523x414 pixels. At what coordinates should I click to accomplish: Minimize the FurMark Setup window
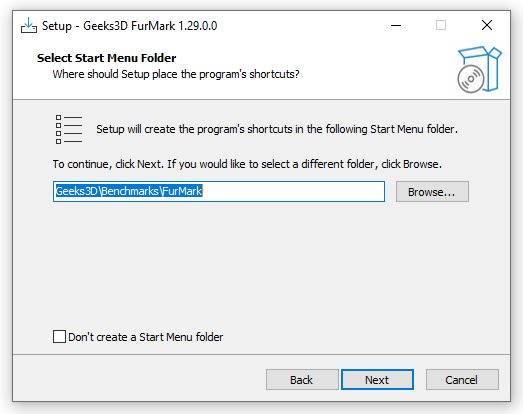(396, 25)
